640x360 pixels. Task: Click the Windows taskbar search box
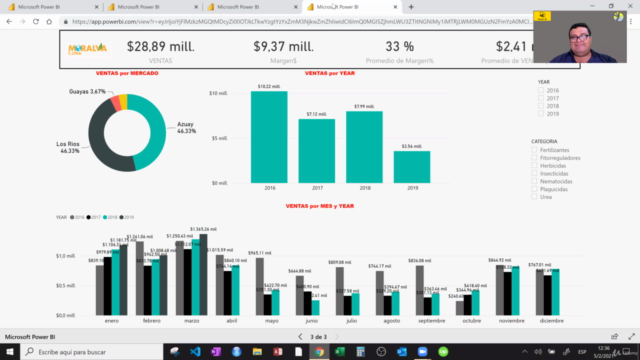(x=91, y=351)
